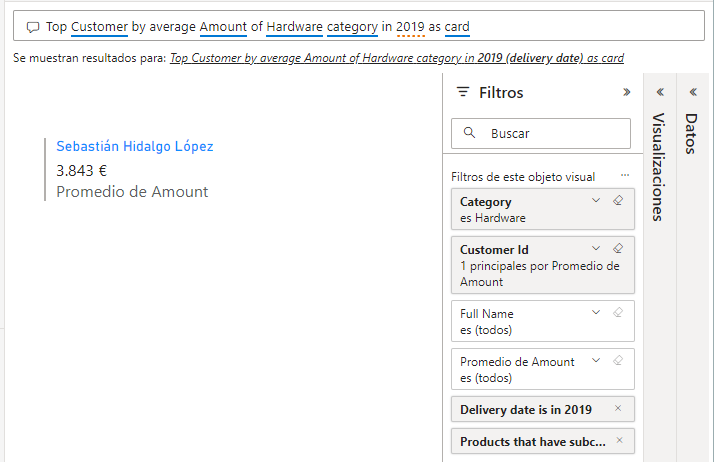The image size is (714, 462).
Task: Clear the Customer Id filter with eraser
Action: click(x=617, y=249)
